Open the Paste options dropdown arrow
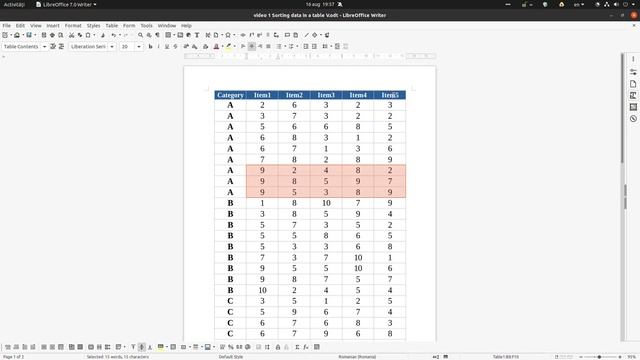The width and height of the screenshot is (640, 360). click(94, 35)
